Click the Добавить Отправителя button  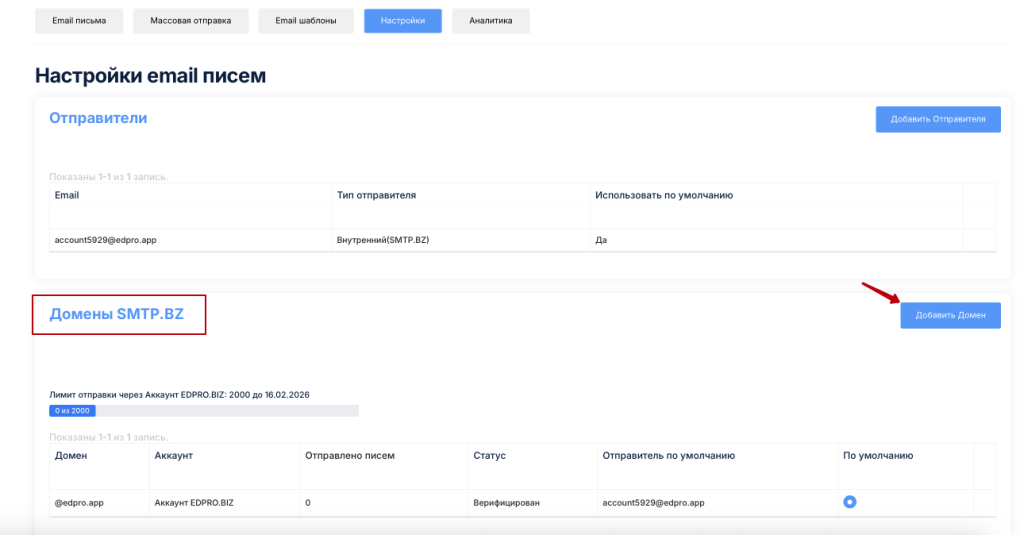pos(938,119)
